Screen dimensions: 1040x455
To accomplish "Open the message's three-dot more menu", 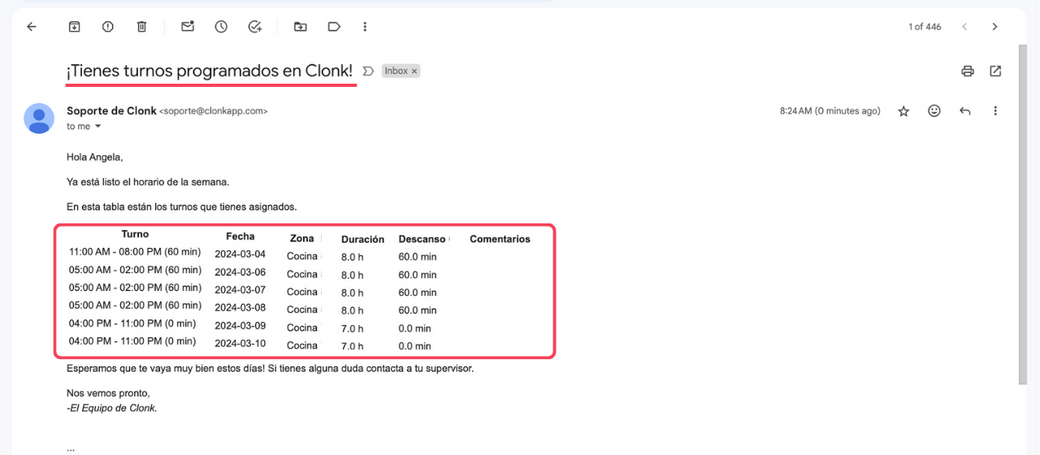I will [x=995, y=111].
